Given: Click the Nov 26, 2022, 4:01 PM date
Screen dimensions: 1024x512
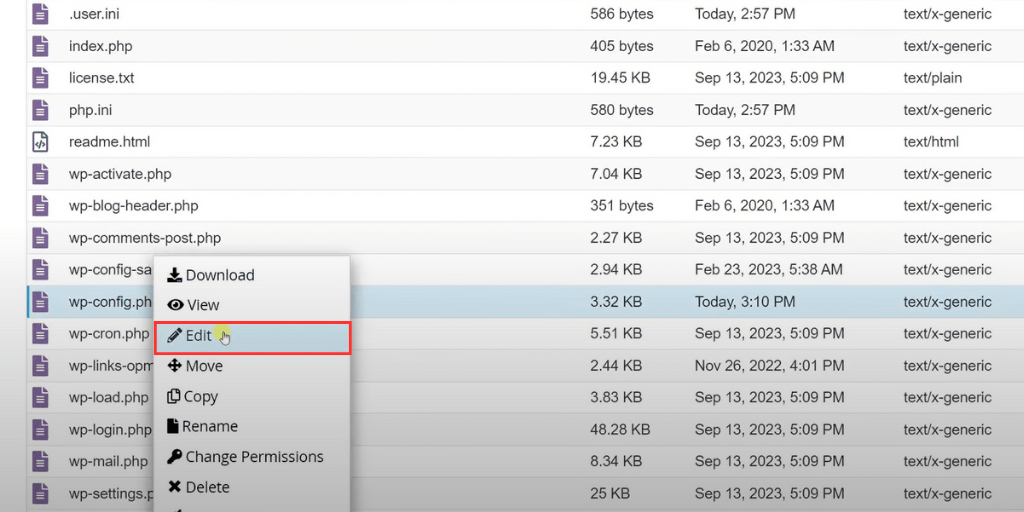Looking at the screenshot, I should point(769,366).
